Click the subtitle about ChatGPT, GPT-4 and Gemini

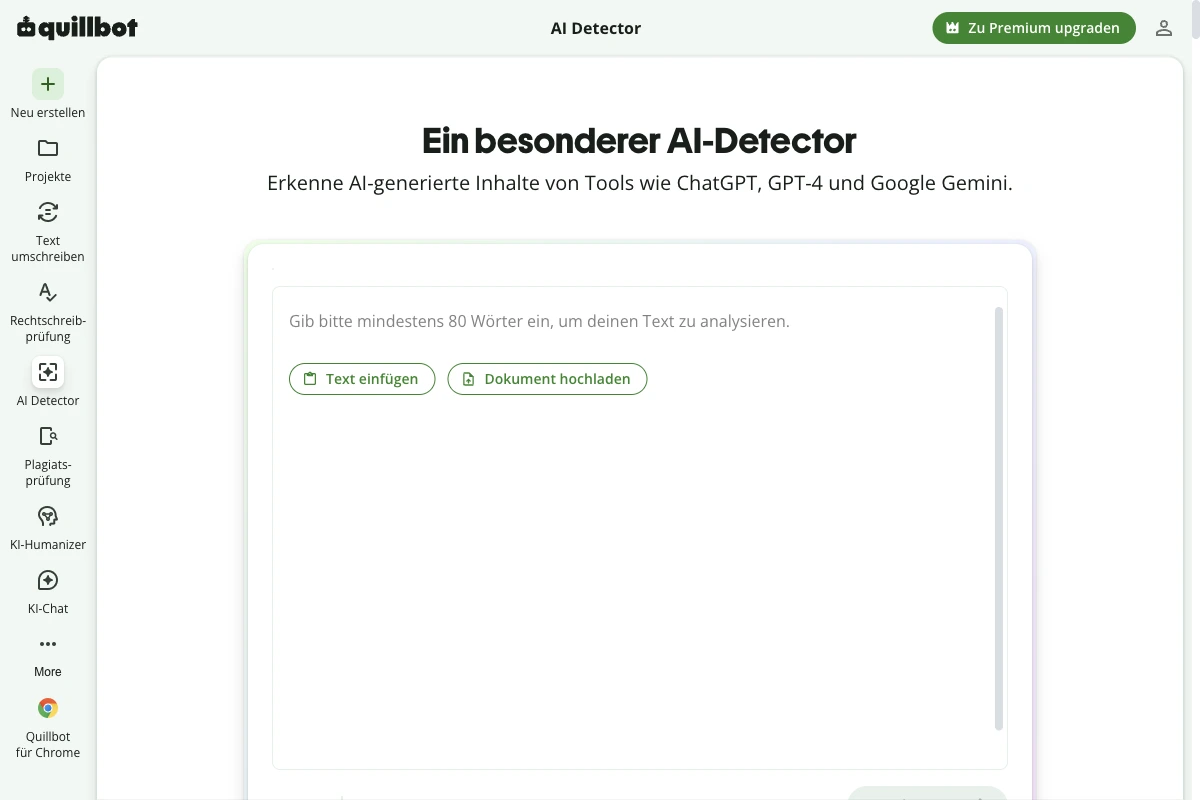(x=640, y=184)
